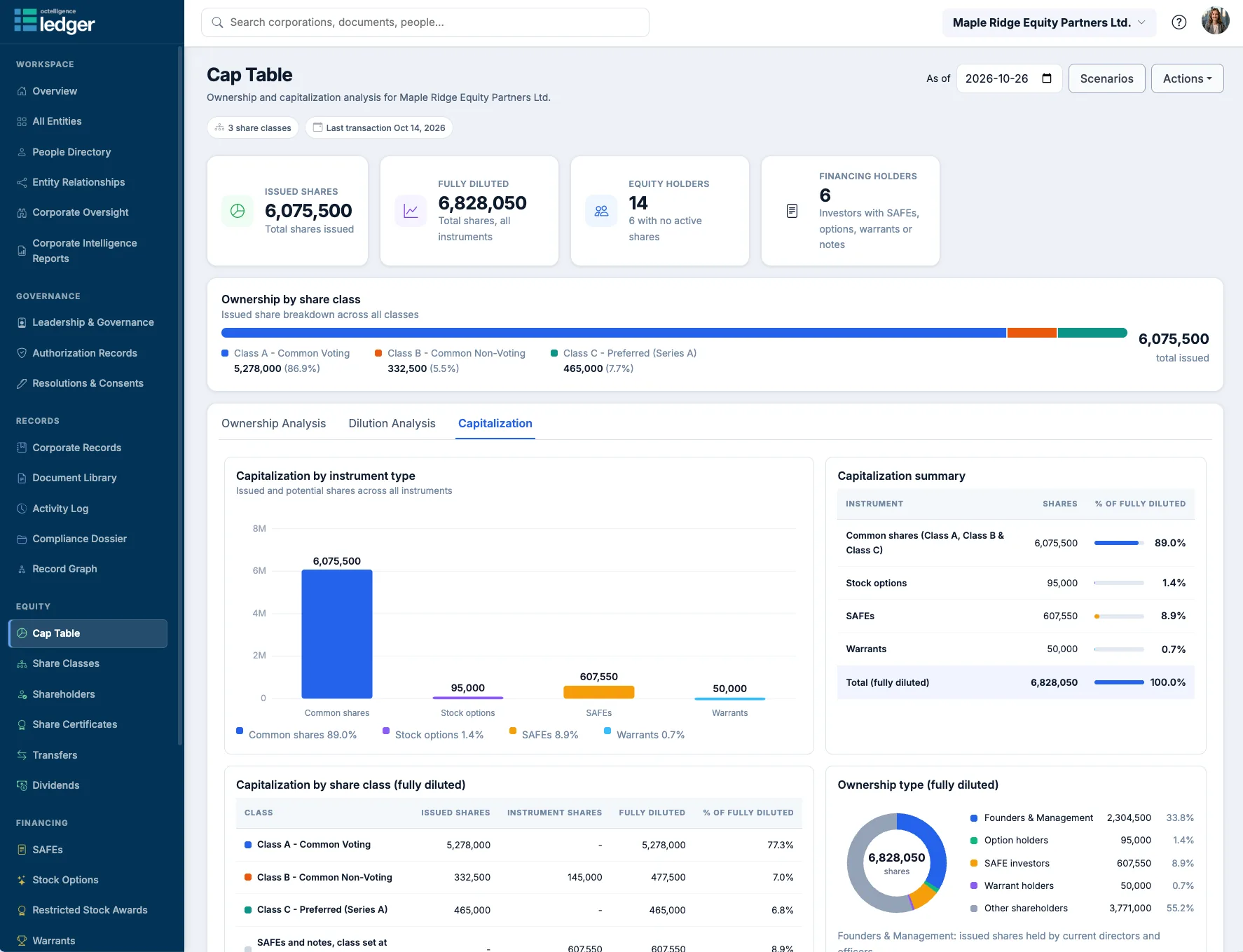Click the Leadership & Governance badge icon
Viewport: 1243px width, 952px height.
tap(22, 322)
